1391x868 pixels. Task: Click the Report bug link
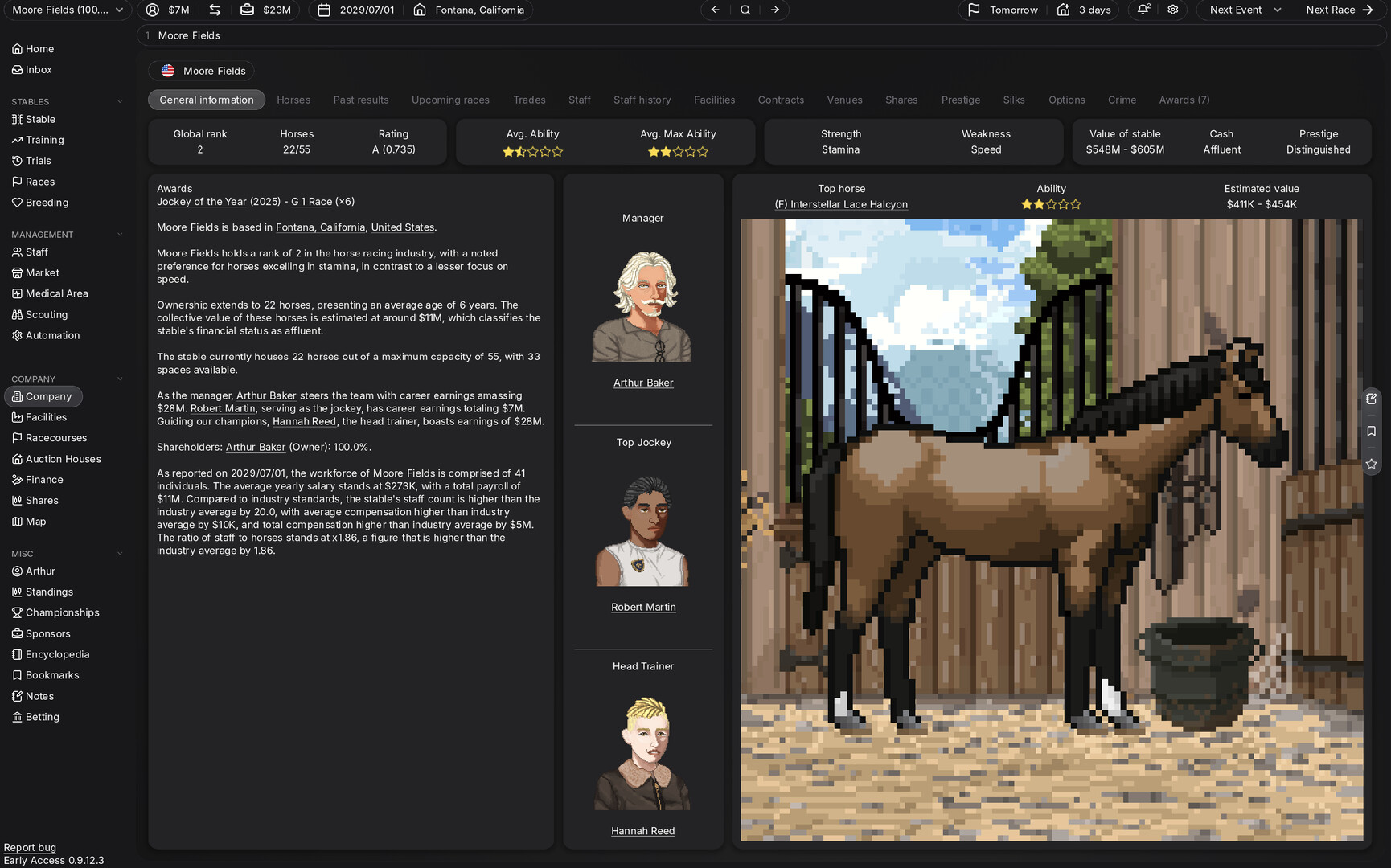tap(30, 847)
